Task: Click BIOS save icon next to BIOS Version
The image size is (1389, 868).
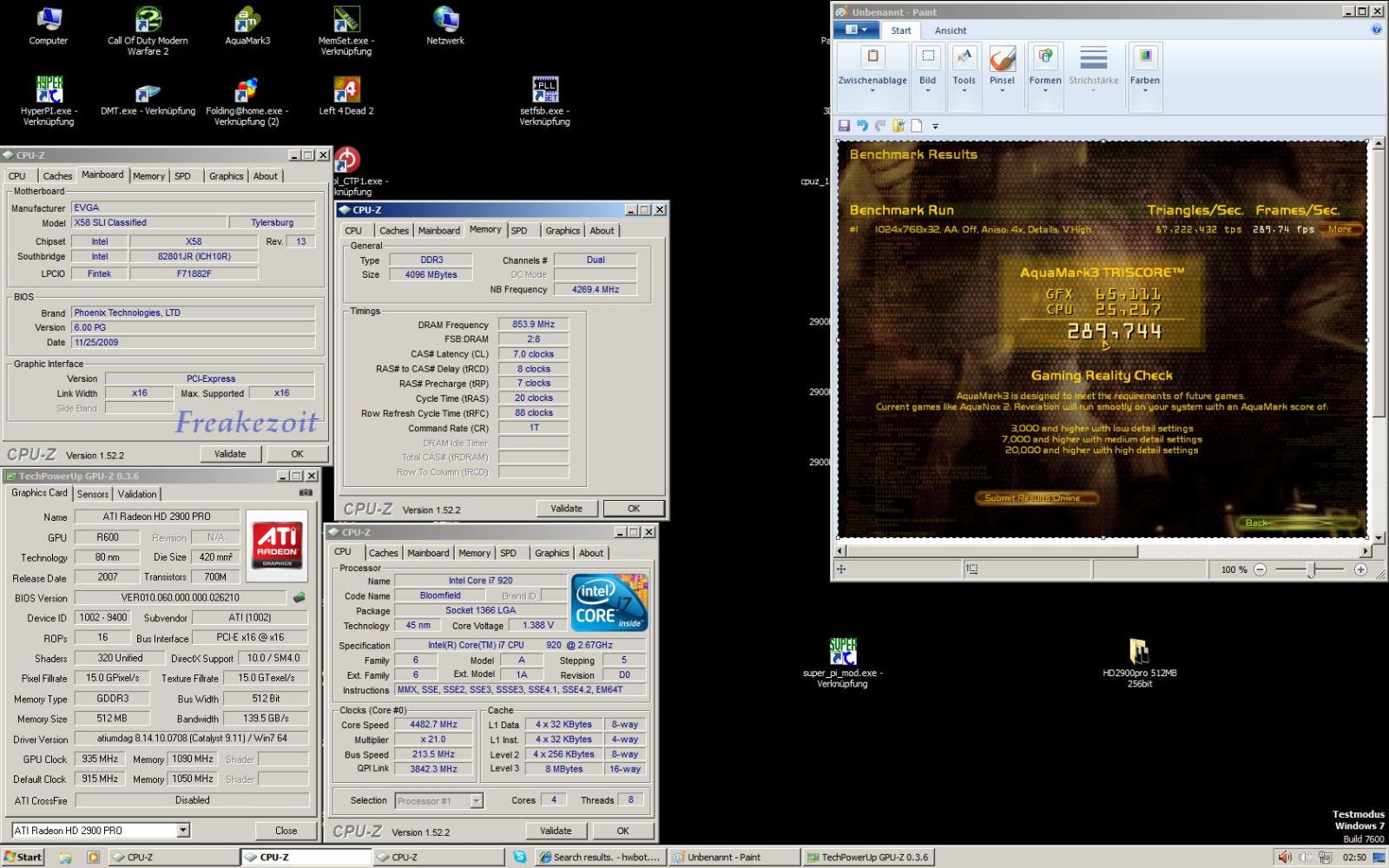Action: pos(300,597)
